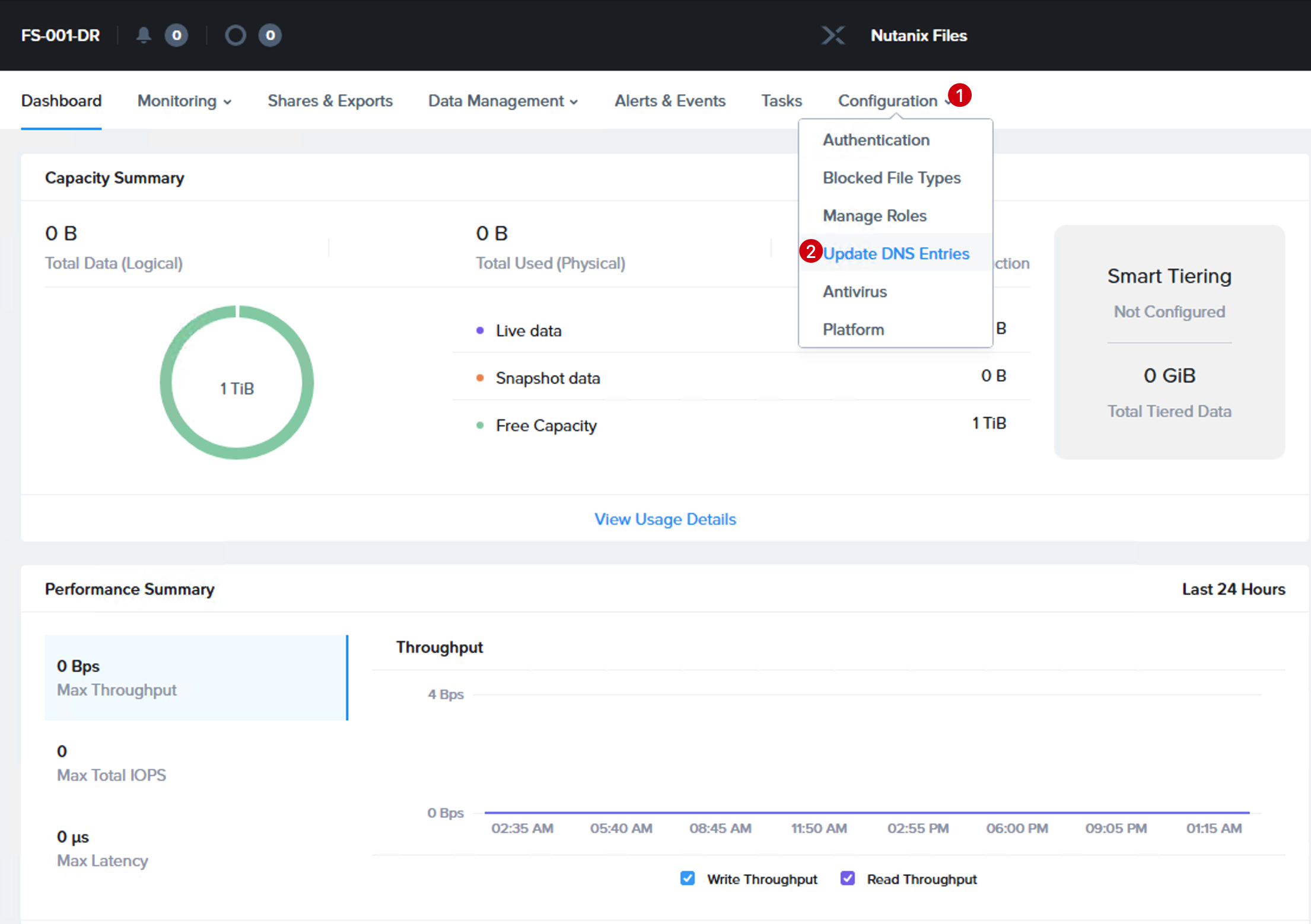The image size is (1311, 924).
Task: Expand the Data Management dropdown menu
Action: tap(503, 101)
